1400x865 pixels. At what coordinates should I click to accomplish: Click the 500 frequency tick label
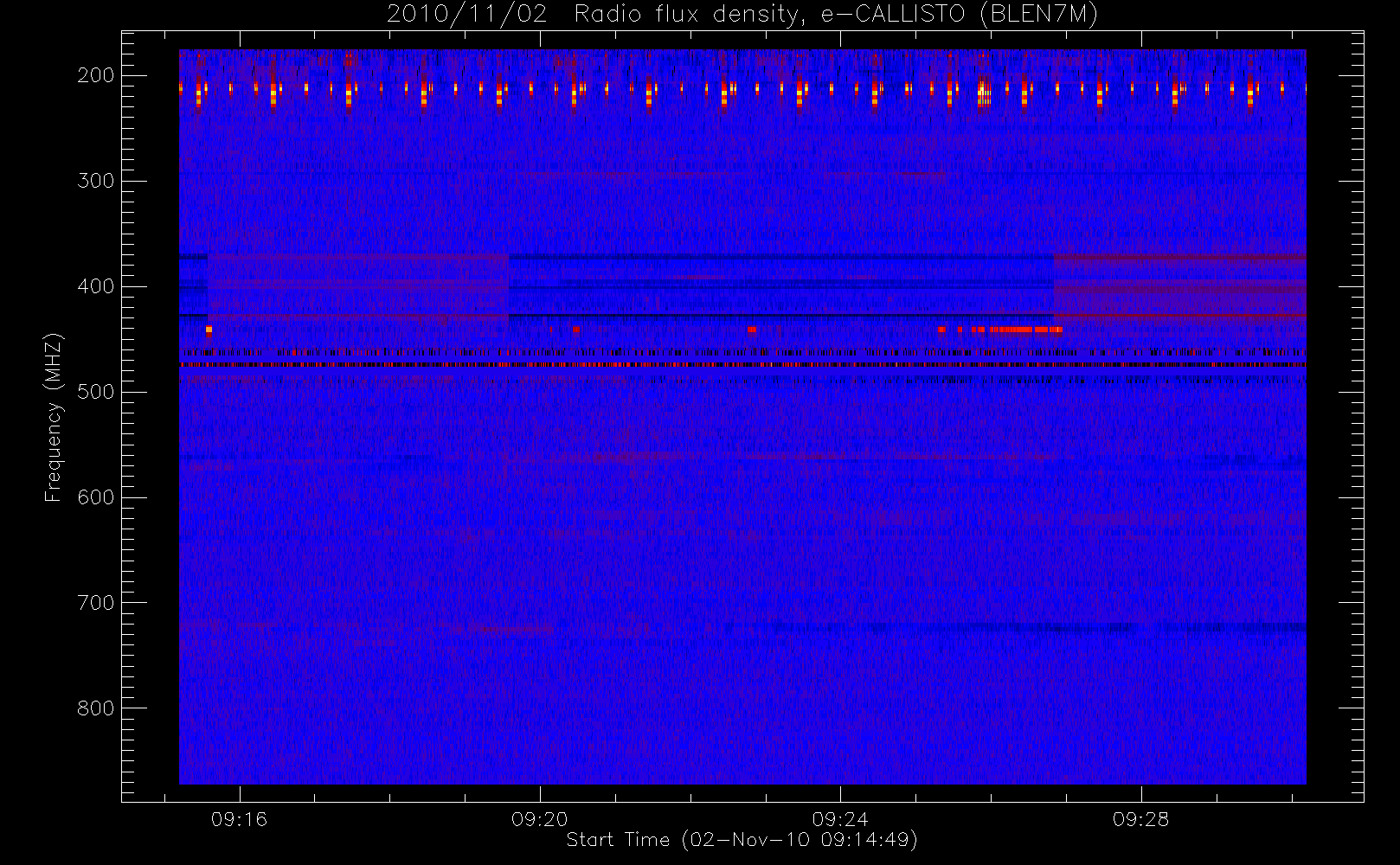pyautogui.click(x=95, y=392)
